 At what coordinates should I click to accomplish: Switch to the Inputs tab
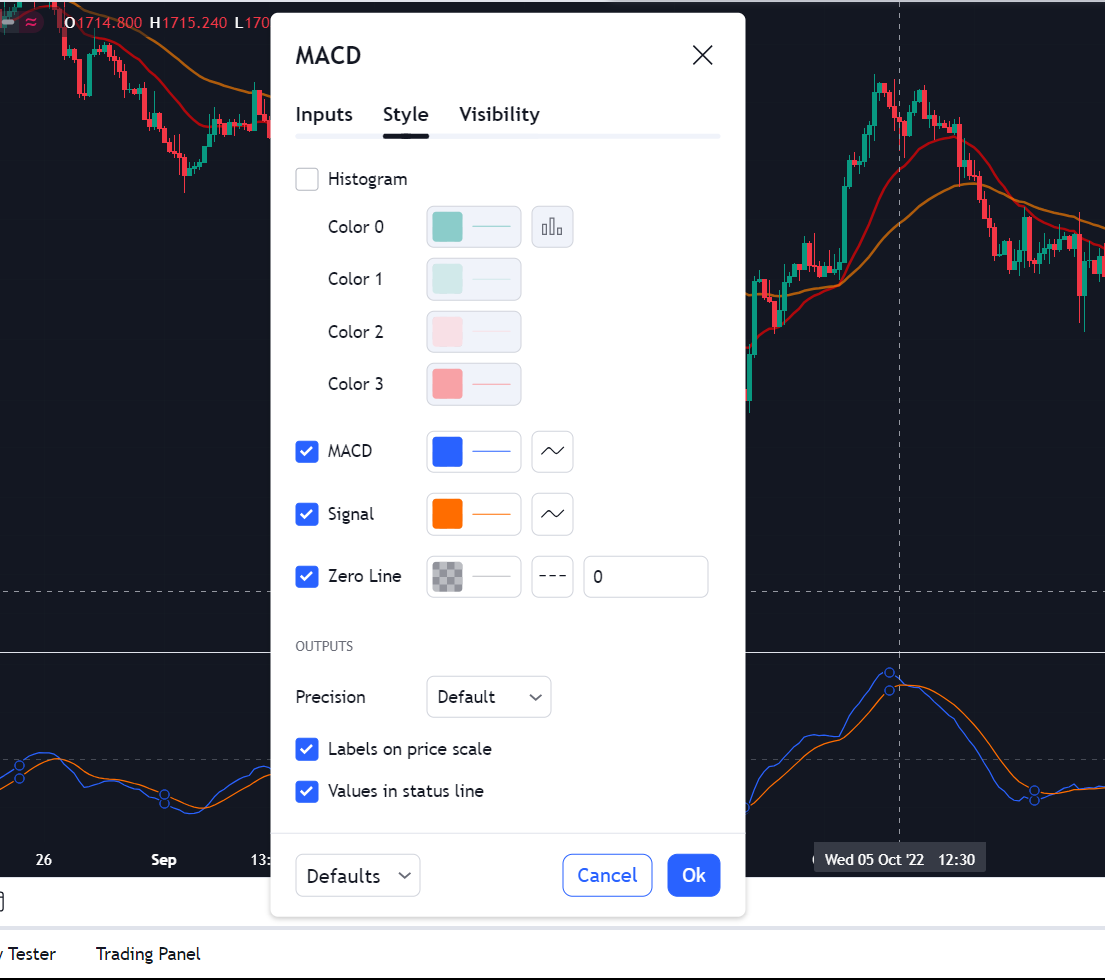click(x=323, y=114)
